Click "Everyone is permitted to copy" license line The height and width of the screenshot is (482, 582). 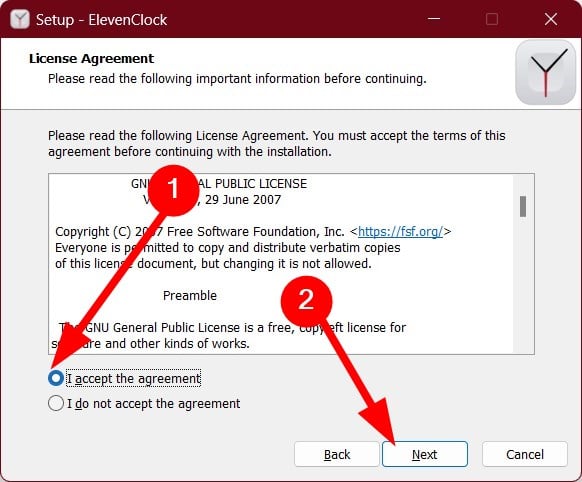(x=228, y=247)
